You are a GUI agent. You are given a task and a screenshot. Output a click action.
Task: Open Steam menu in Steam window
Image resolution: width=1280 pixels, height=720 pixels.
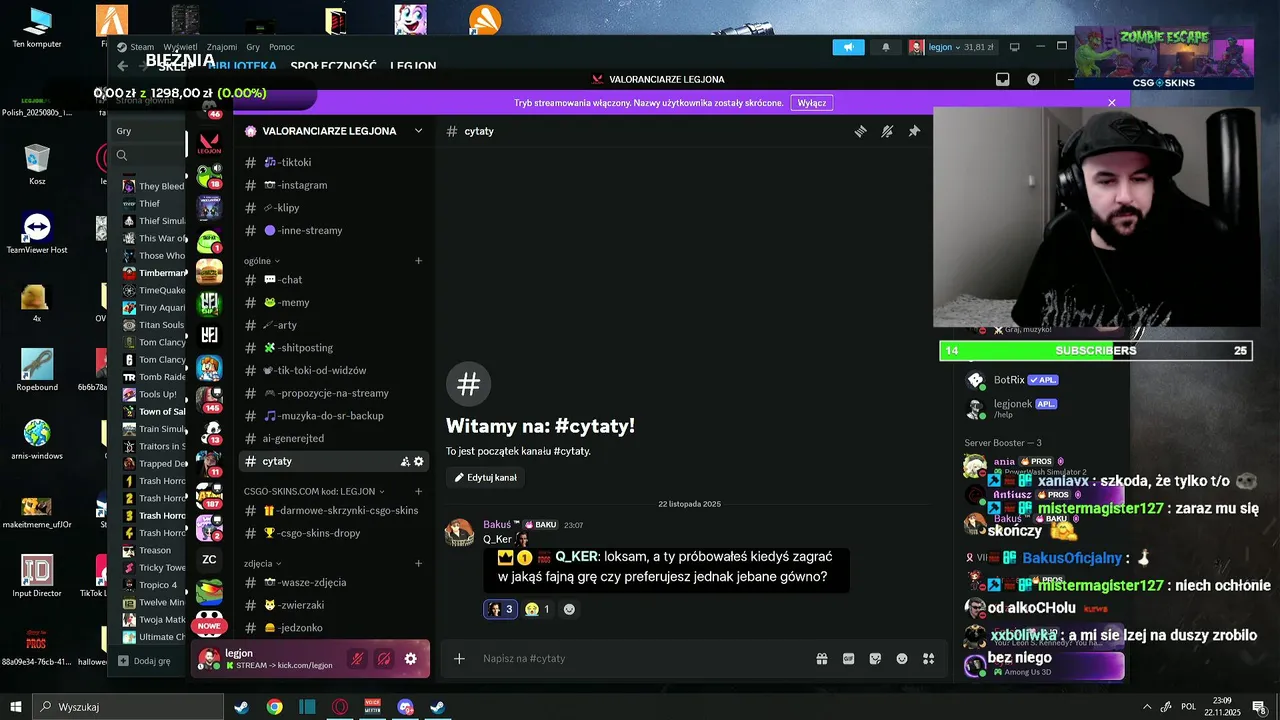pos(142,47)
